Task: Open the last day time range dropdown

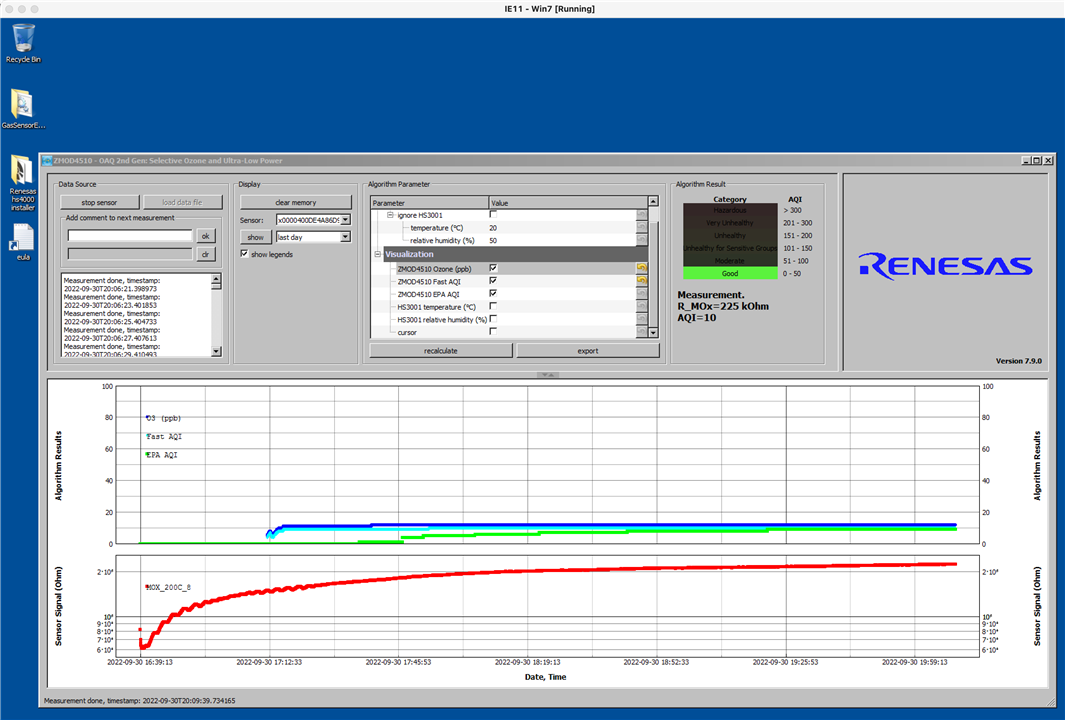Action: [x=346, y=237]
